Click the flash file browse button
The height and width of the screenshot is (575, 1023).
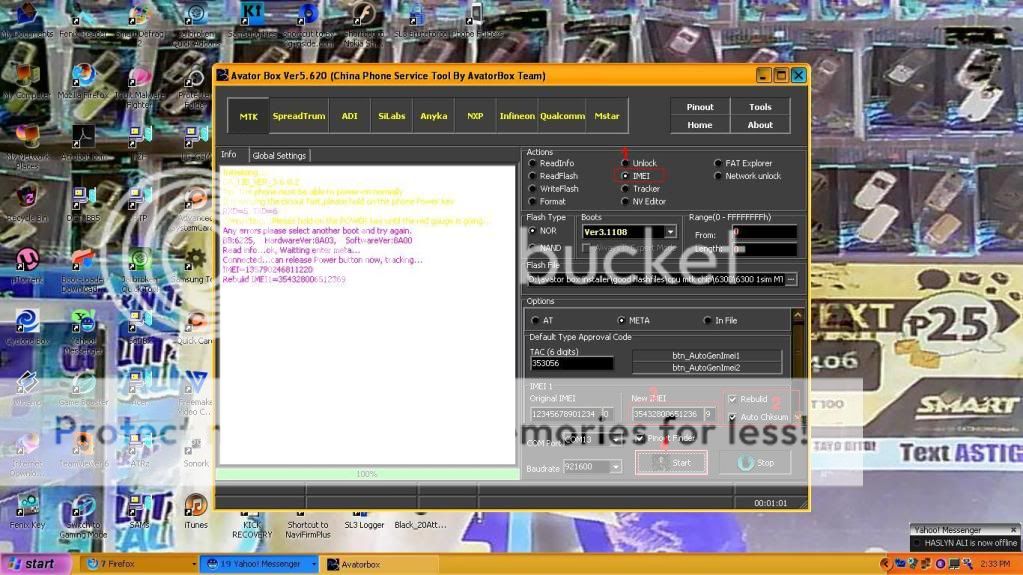pos(791,280)
